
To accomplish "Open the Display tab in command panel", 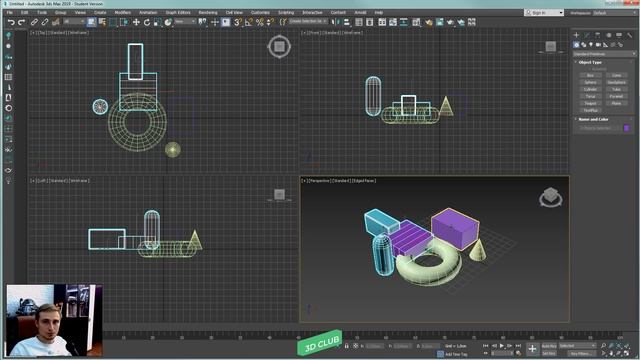I will (619, 35).
